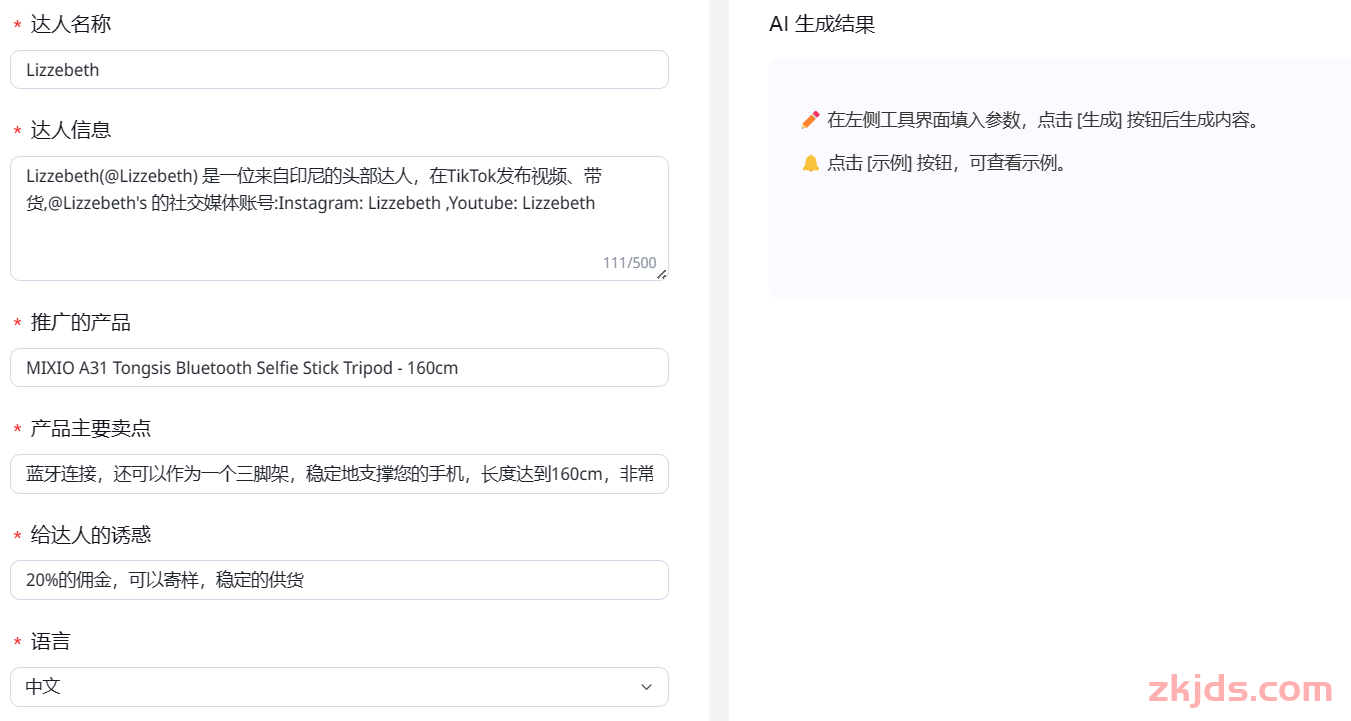Grab the resize handle of the 达人信息 textarea
Image resolution: width=1351 pixels, height=721 pixels.
pos(661,274)
